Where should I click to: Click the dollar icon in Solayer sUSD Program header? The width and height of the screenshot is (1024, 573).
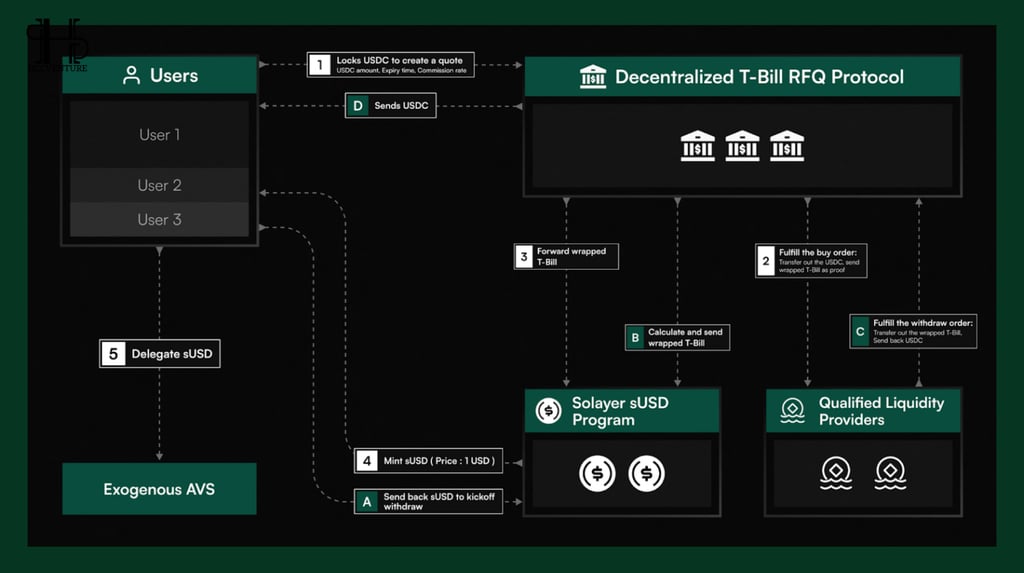[x=549, y=411]
